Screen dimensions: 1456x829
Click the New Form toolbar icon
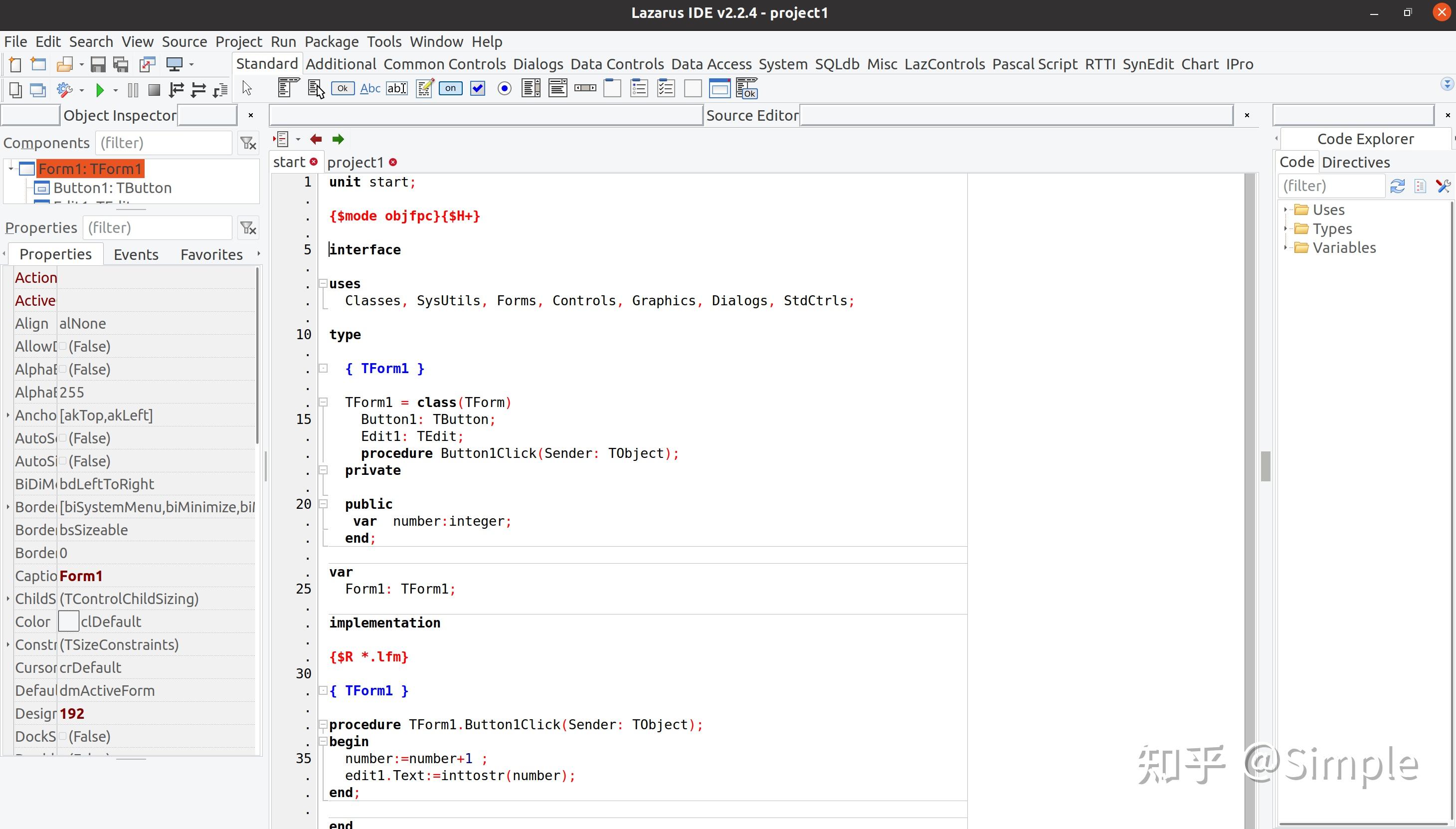tap(38, 64)
